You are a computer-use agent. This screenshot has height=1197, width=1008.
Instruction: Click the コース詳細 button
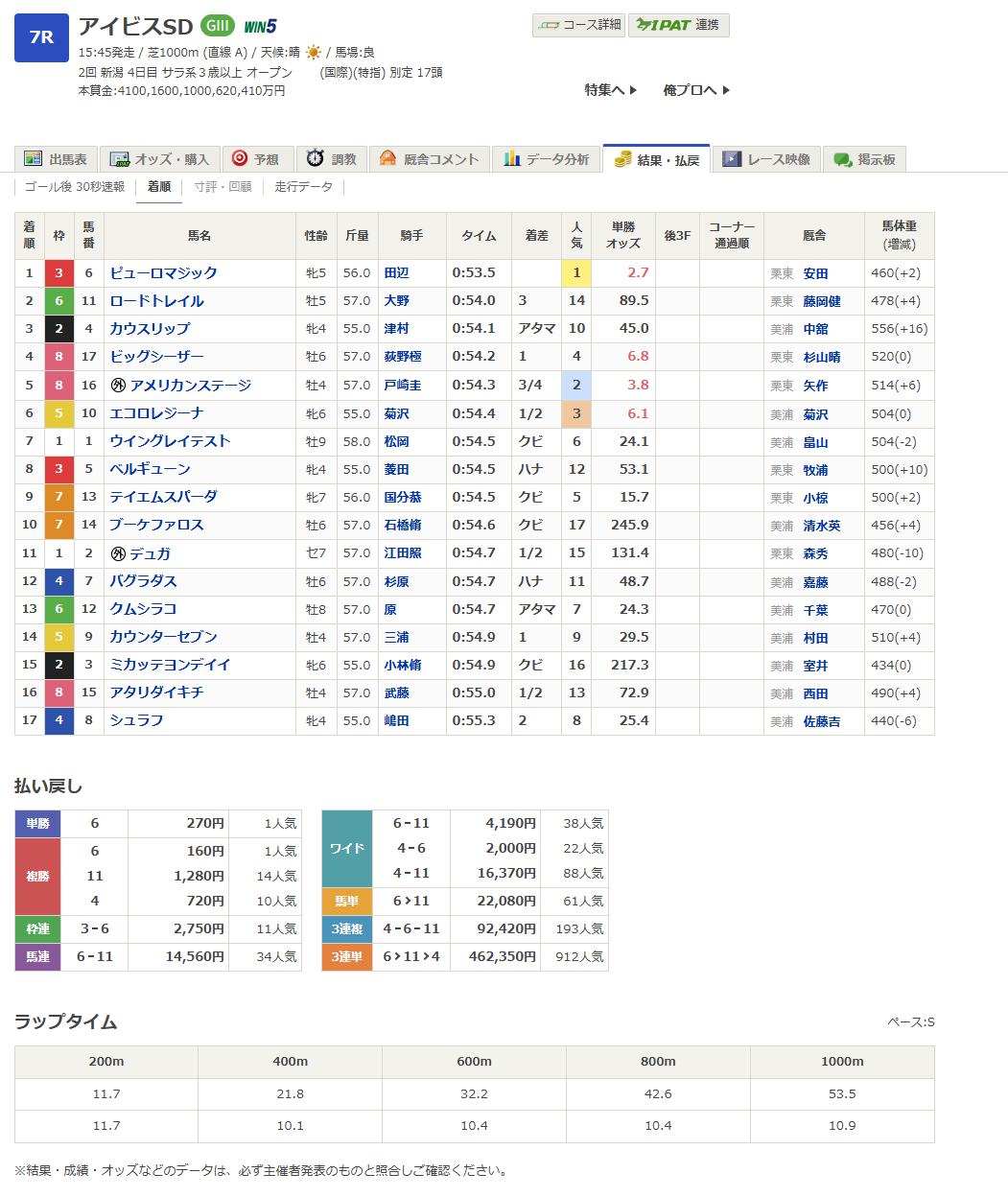[579, 25]
